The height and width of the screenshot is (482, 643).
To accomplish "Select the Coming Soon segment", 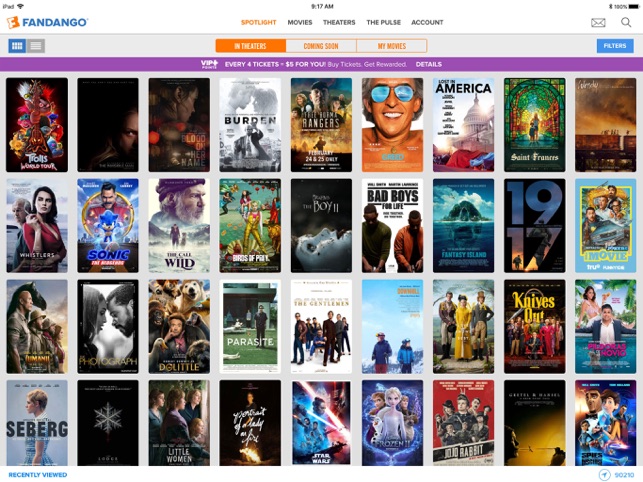I will [x=321, y=46].
